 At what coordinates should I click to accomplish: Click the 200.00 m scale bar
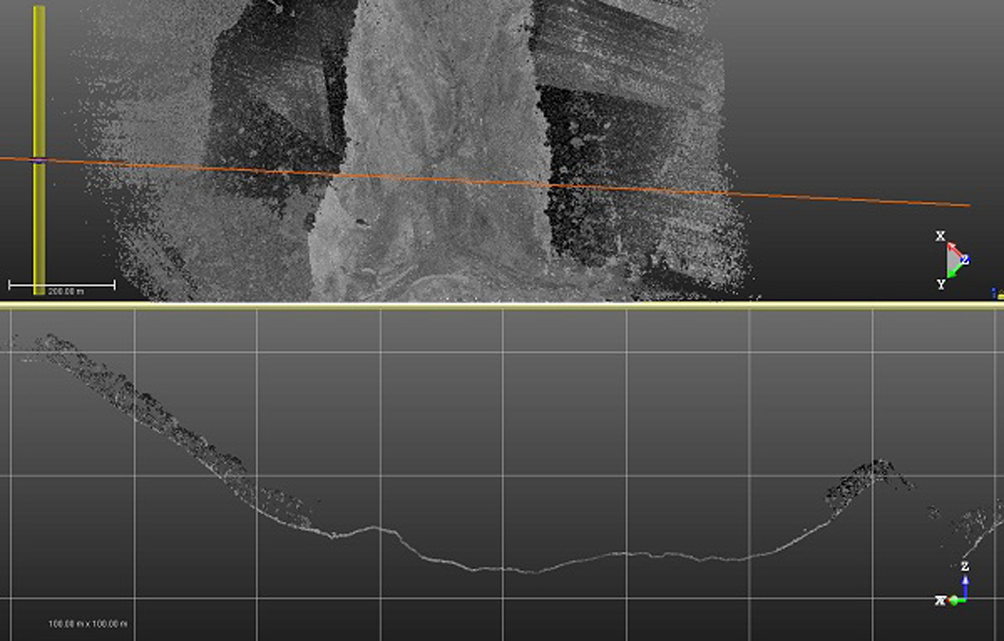(62, 286)
